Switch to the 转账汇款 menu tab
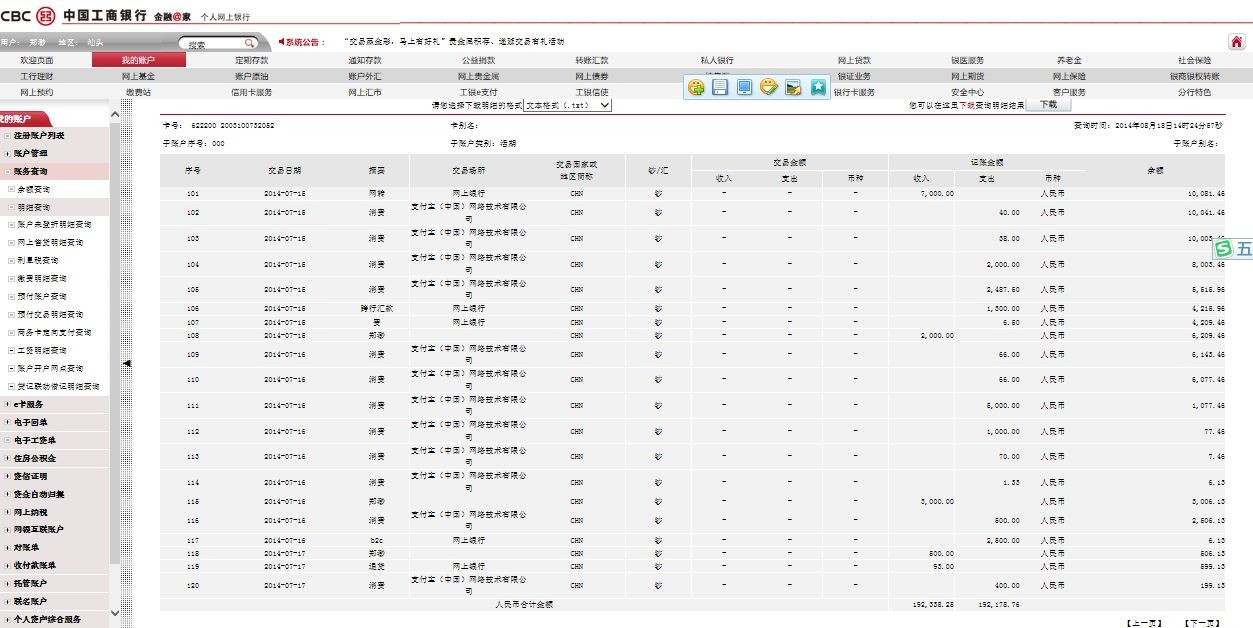The width and height of the screenshot is (1253, 628). point(591,60)
